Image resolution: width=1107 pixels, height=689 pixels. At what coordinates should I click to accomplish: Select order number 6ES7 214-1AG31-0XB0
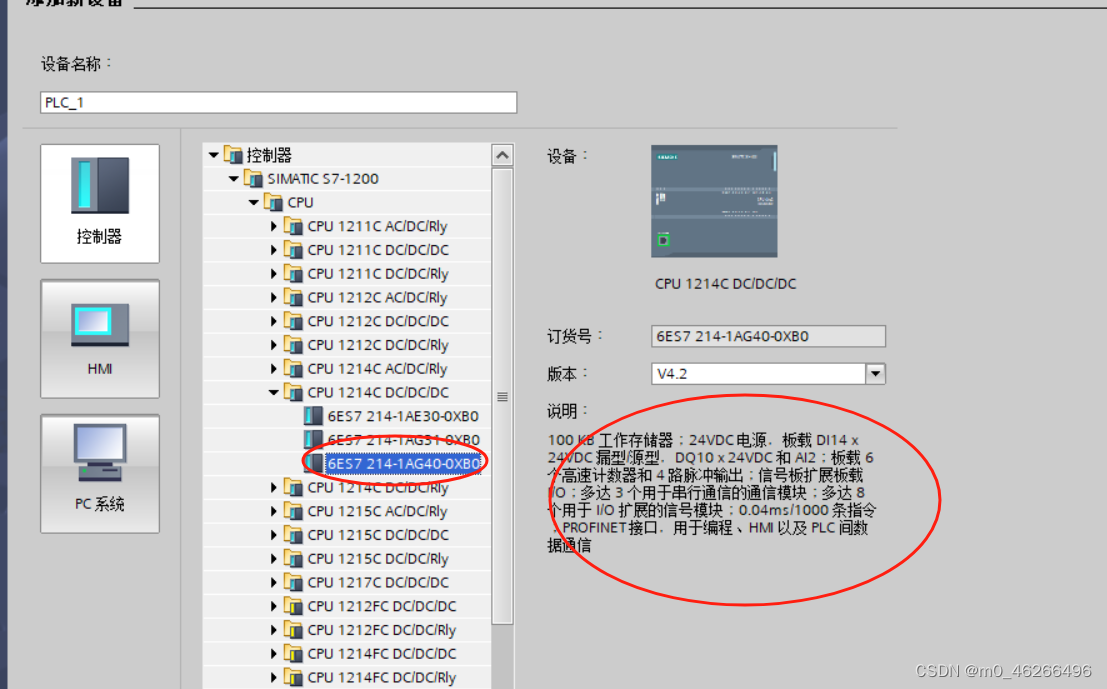point(403,440)
